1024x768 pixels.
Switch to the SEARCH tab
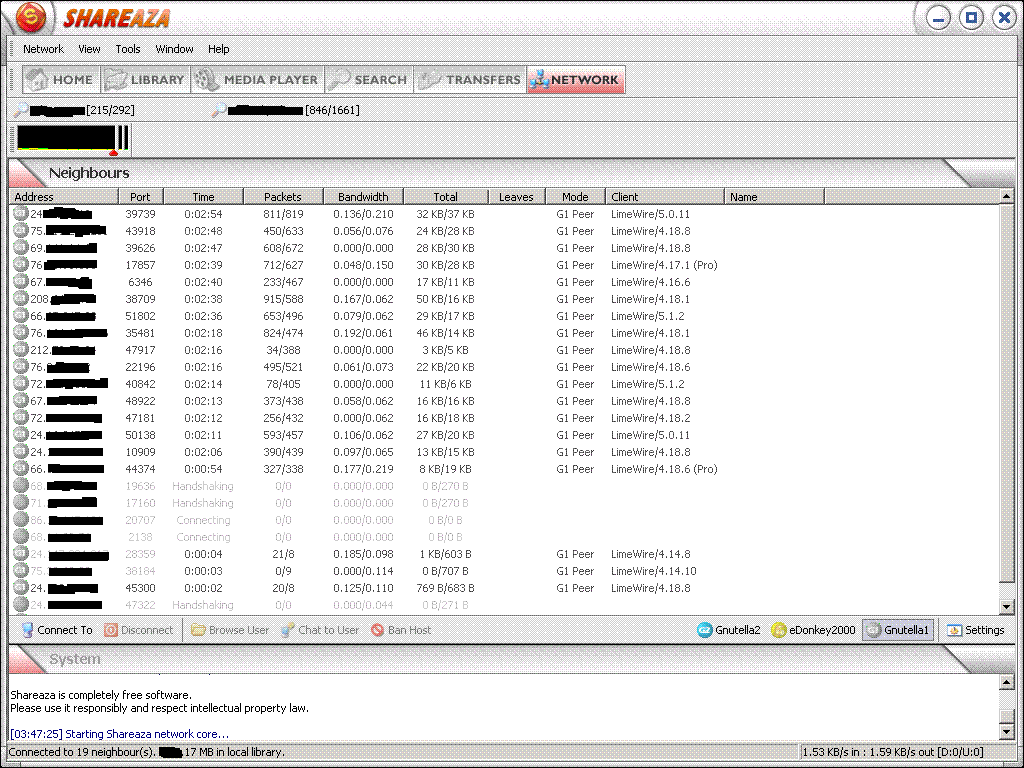coord(369,80)
